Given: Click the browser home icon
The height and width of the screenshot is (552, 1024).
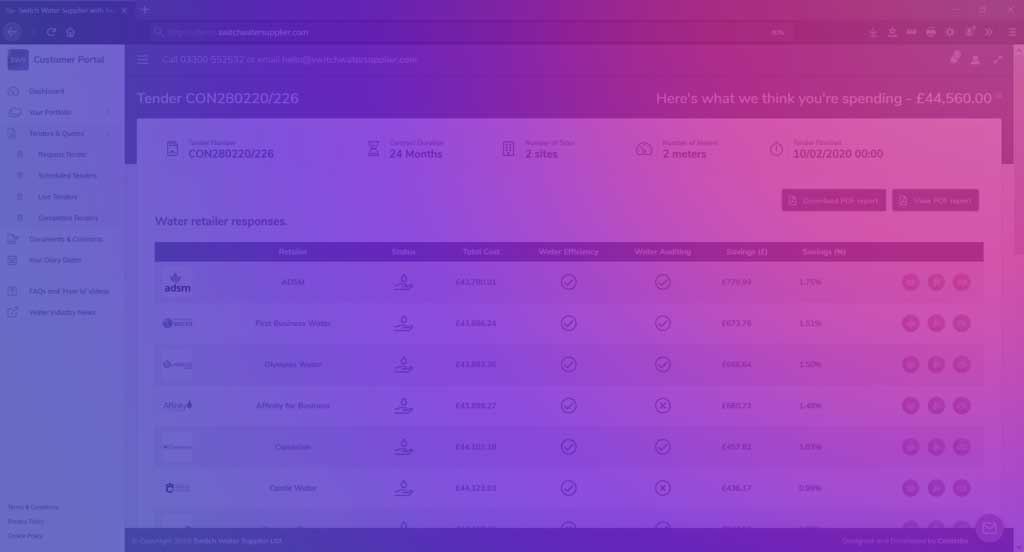Looking at the screenshot, I should tap(71, 31).
